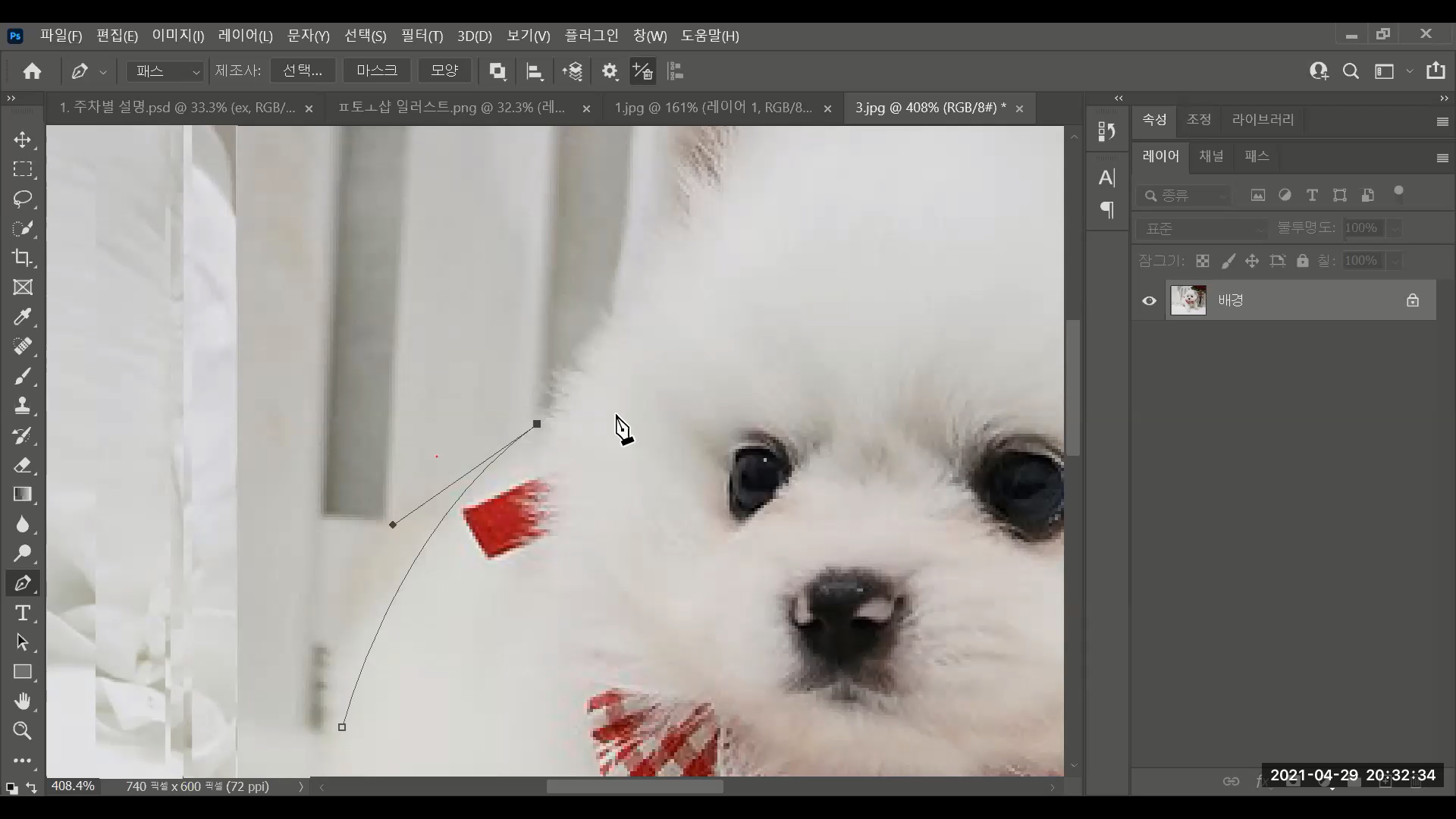The height and width of the screenshot is (819, 1456).
Task: Select the Lasso tool
Action: [x=23, y=199]
